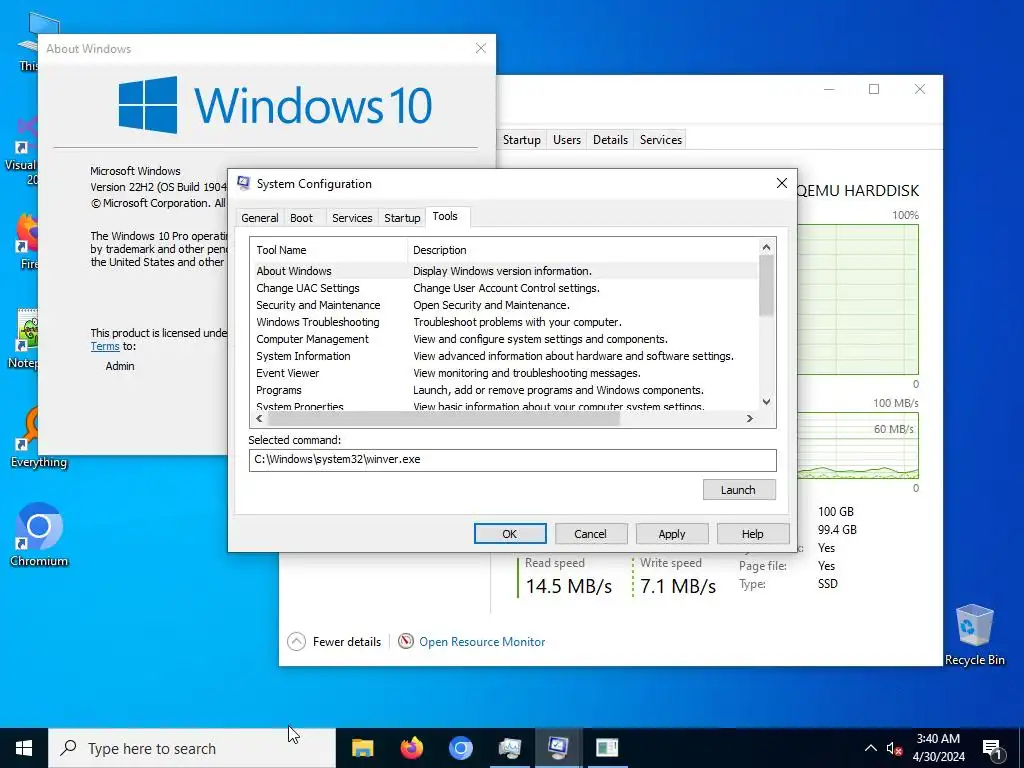Switch to Task Manager taskbar icon

click(509, 748)
